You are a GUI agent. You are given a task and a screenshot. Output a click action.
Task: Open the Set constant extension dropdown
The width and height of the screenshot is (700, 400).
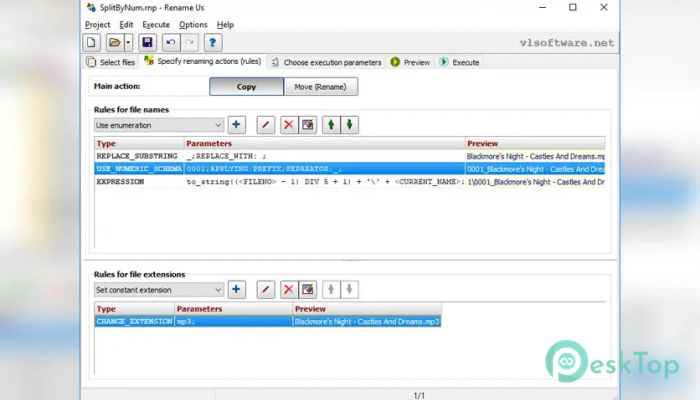[158, 290]
